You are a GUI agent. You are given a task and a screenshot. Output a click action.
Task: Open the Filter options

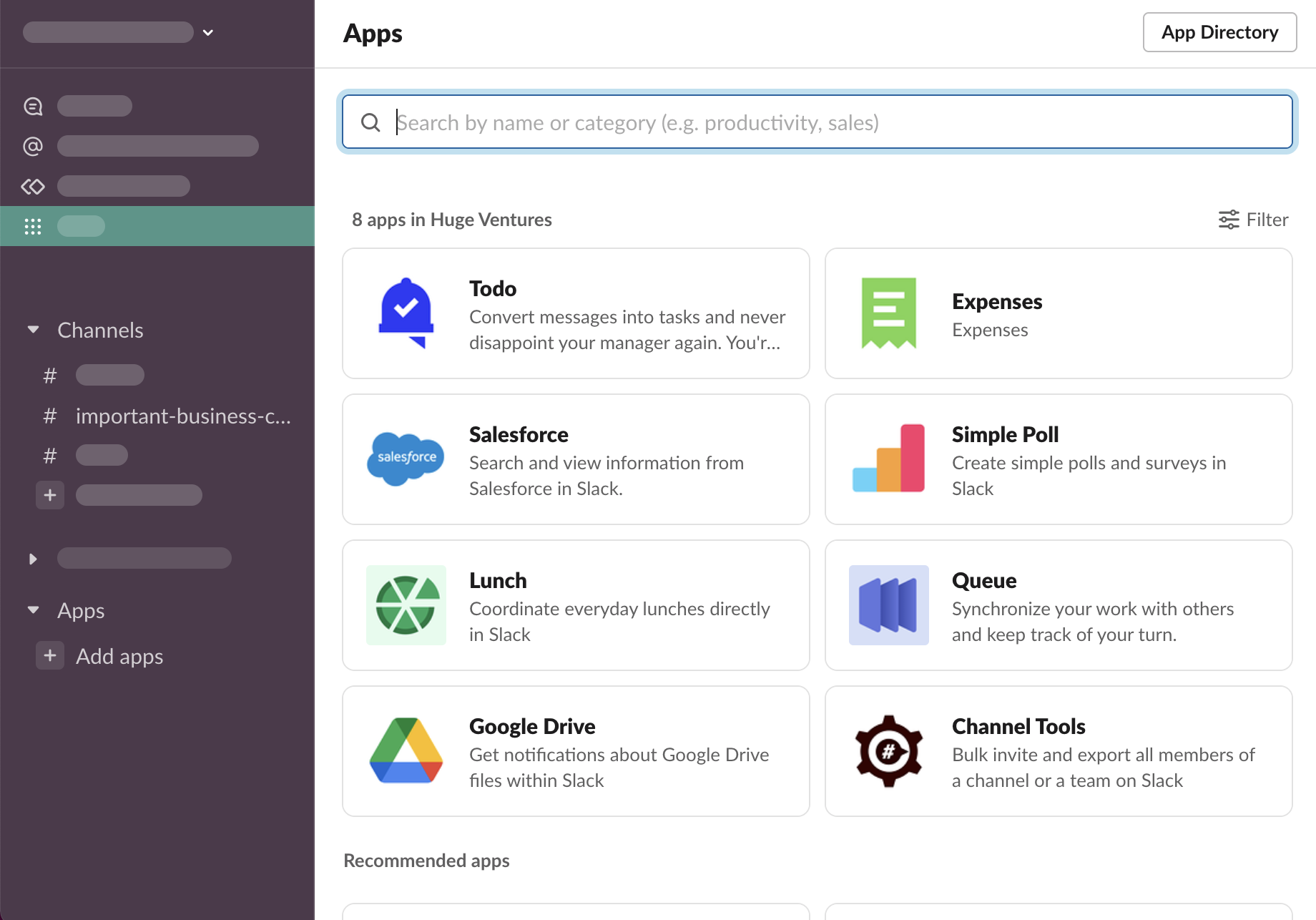(x=1253, y=220)
